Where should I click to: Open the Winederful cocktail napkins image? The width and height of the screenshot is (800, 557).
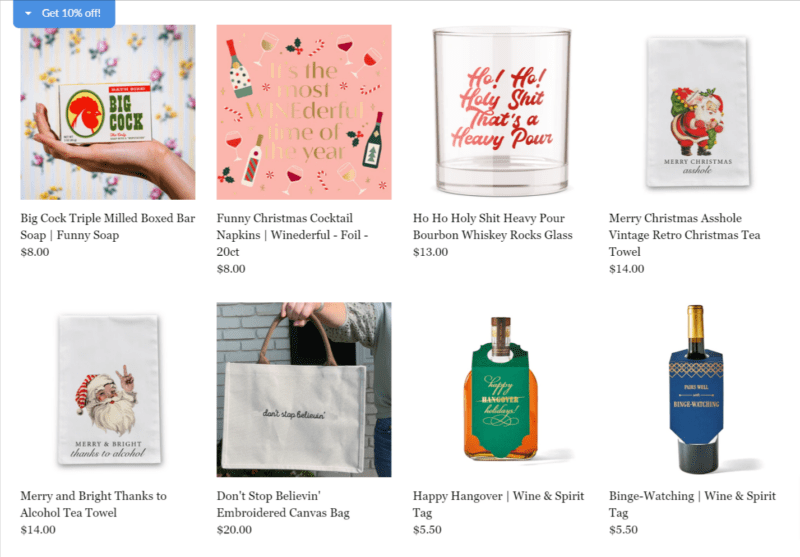(304, 112)
